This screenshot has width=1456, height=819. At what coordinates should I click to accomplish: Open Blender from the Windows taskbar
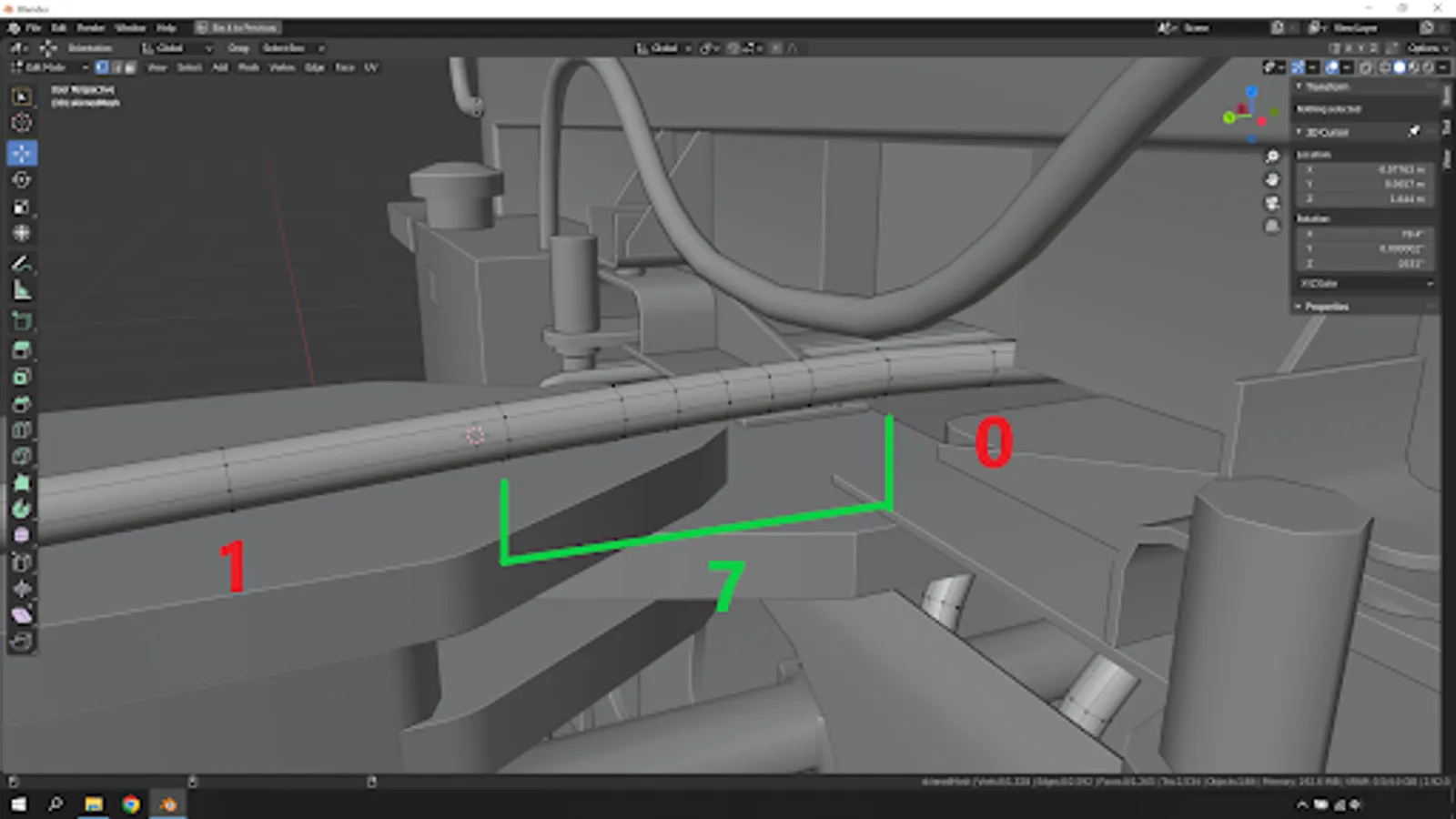(x=167, y=804)
